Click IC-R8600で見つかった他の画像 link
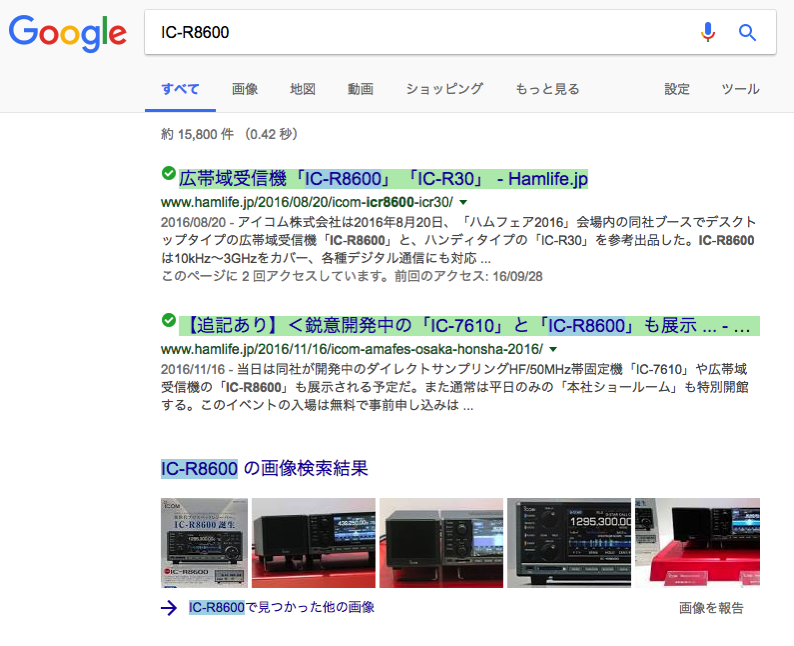This screenshot has height=646, width=794. coord(282,607)
